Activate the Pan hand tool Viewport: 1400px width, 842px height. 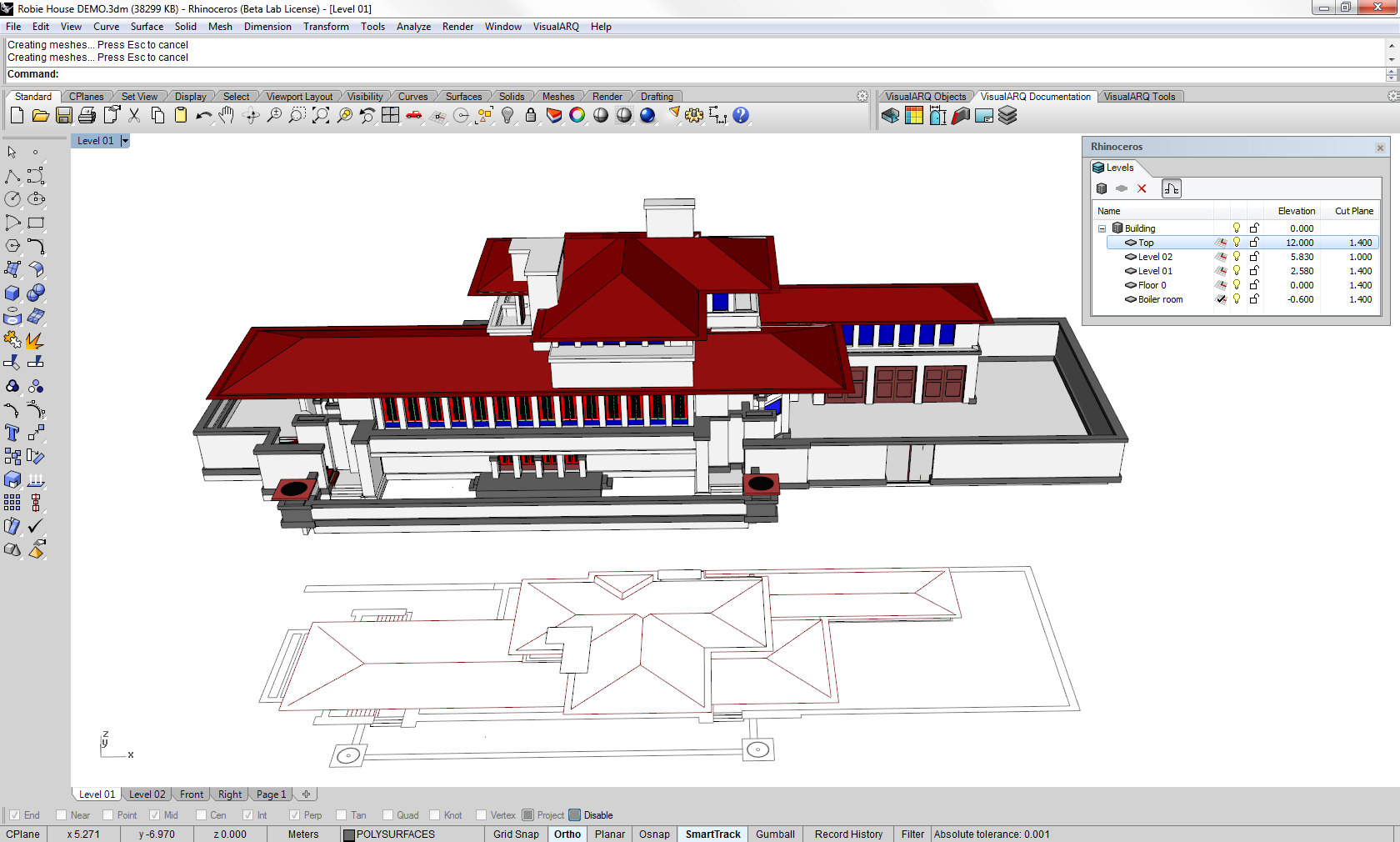tap(227, 116)
